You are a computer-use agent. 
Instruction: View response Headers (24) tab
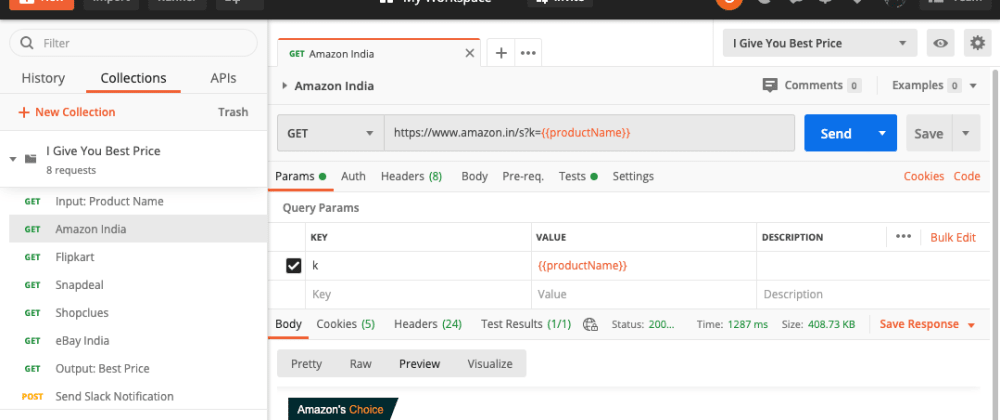(428, 324)
